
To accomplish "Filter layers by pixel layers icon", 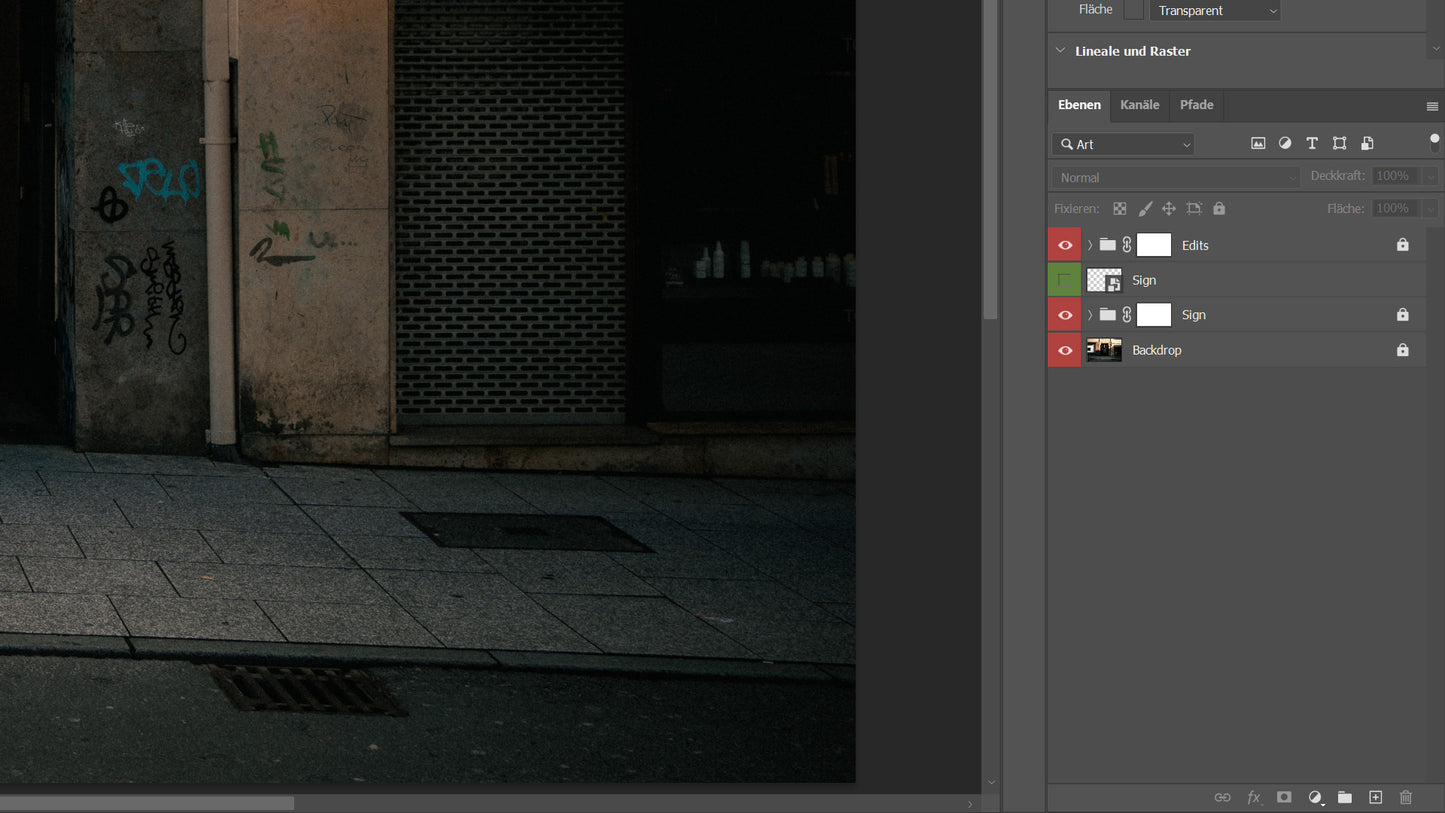I will [x=1258, y=144].
